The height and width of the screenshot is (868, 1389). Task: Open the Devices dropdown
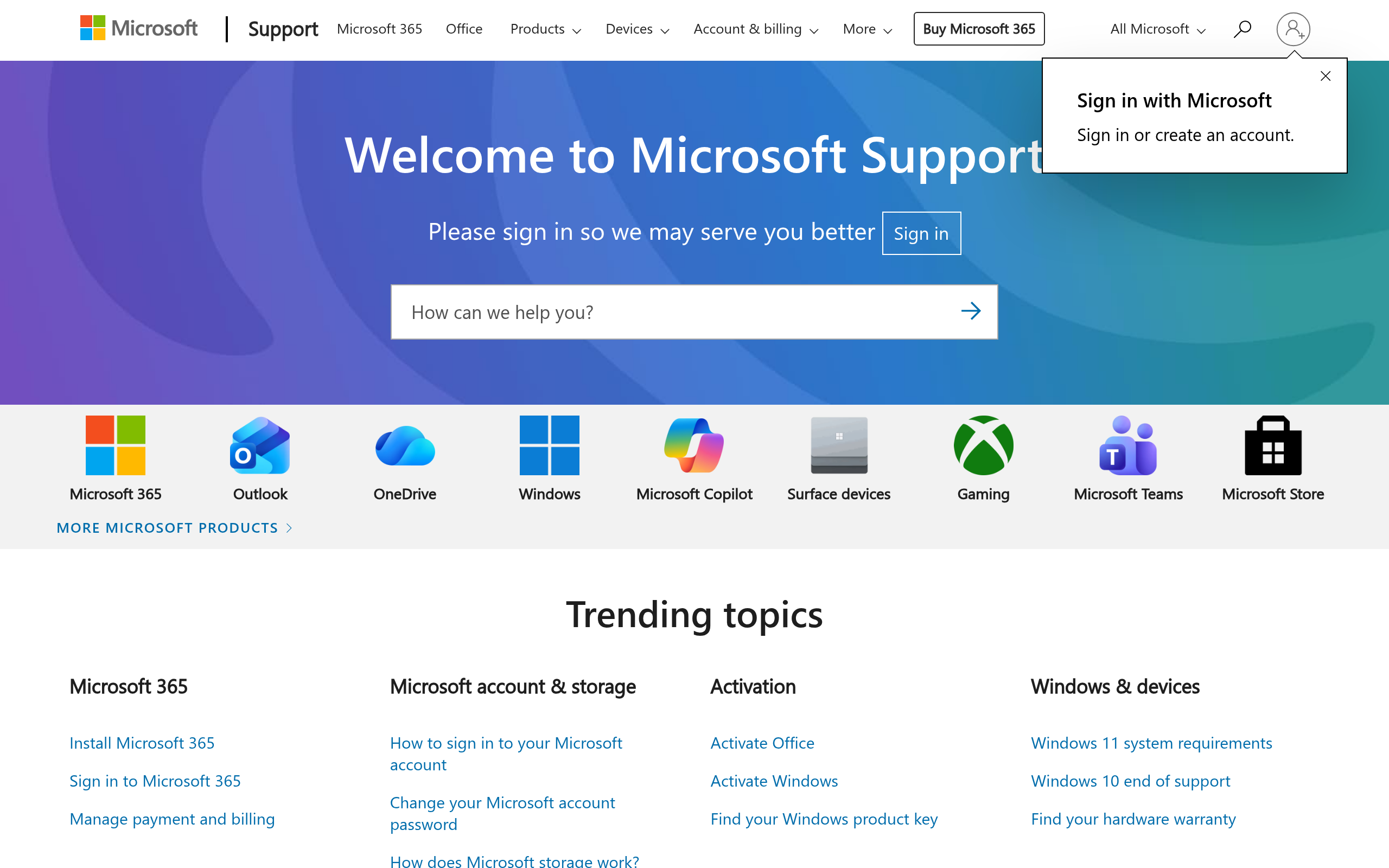pos(636,29)
